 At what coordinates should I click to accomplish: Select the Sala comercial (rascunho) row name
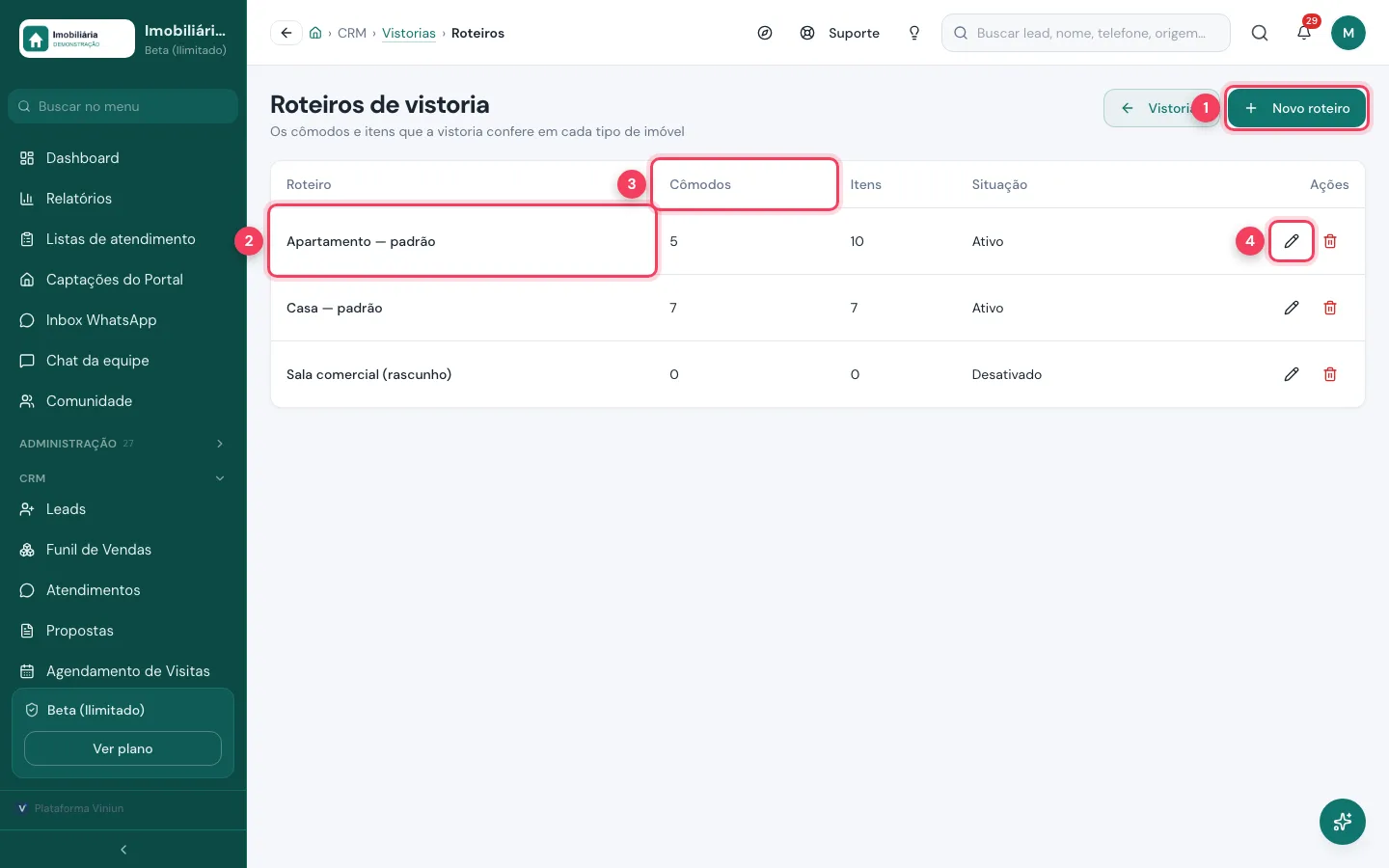pyautogui.click(x=368, y=374)
